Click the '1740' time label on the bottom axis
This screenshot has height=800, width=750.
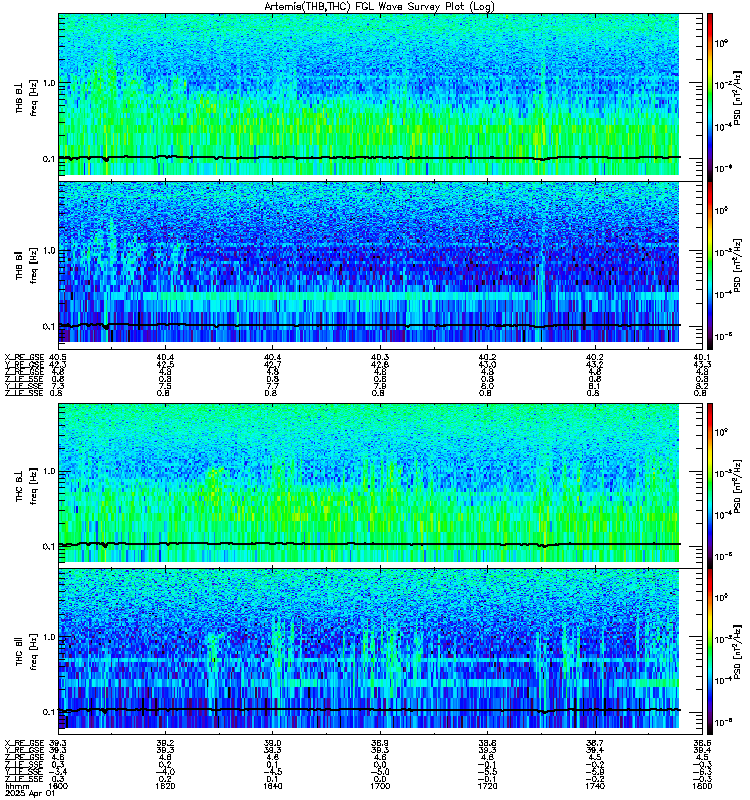point(596,786)
